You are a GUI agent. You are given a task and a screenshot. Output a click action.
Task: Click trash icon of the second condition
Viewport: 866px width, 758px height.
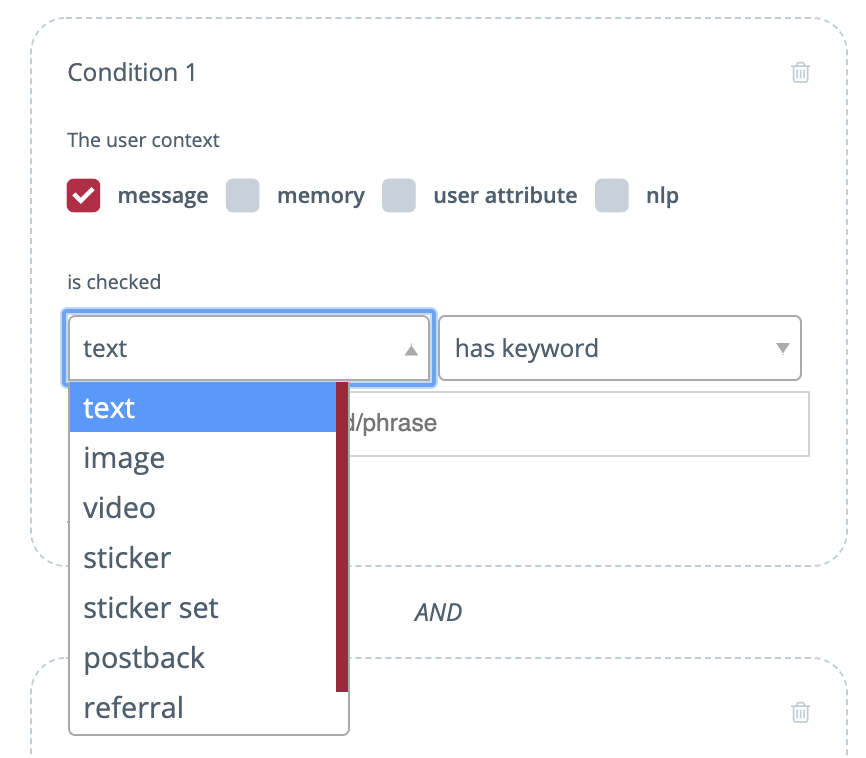tap(800, 712)
